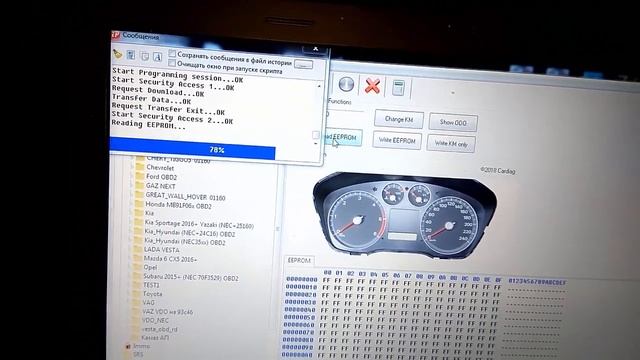Expand the Immo tree node
Viewport: 640px width, 360px height.
(x=128, y=346)
